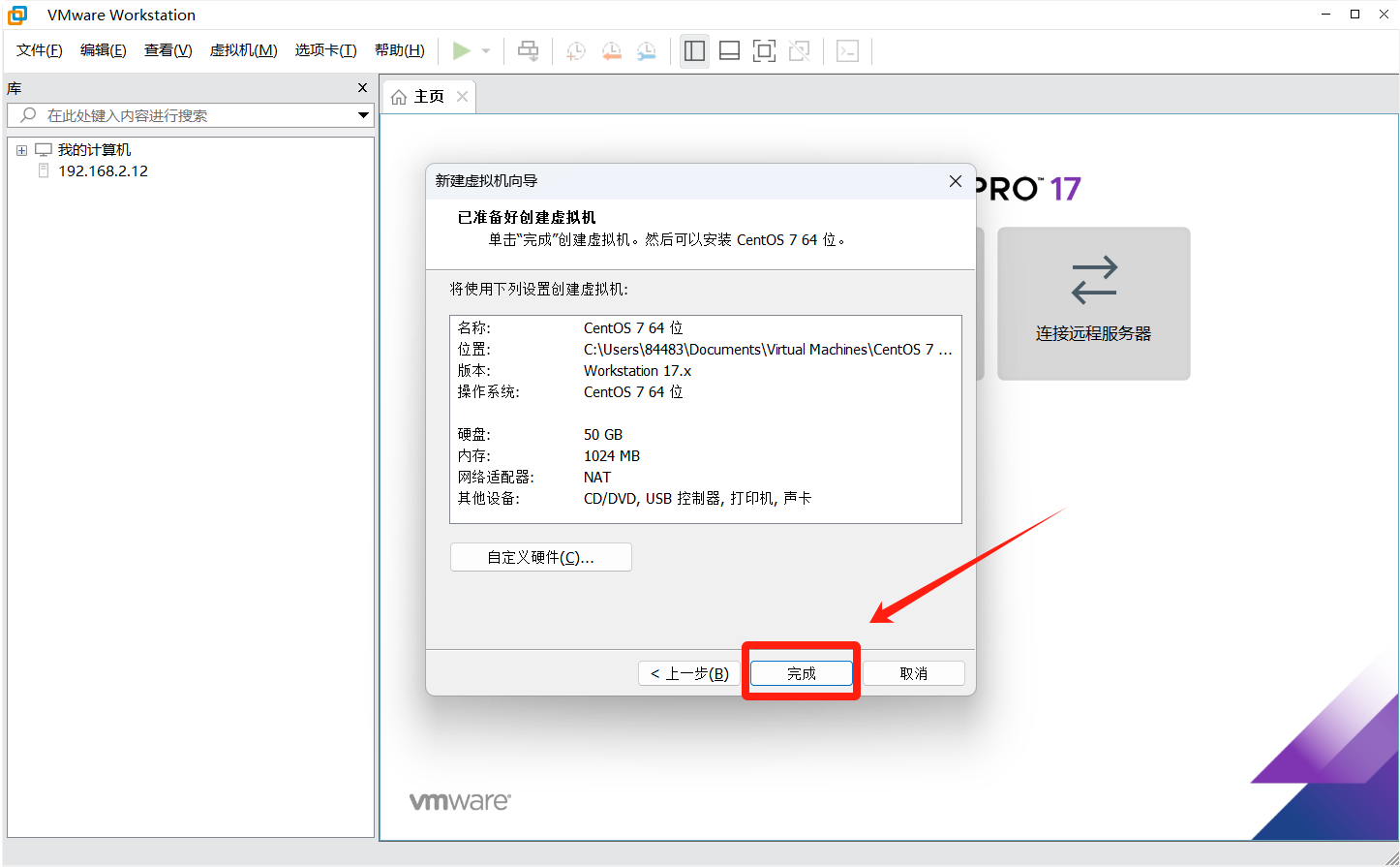Close the library panel with X

[362, 88]
